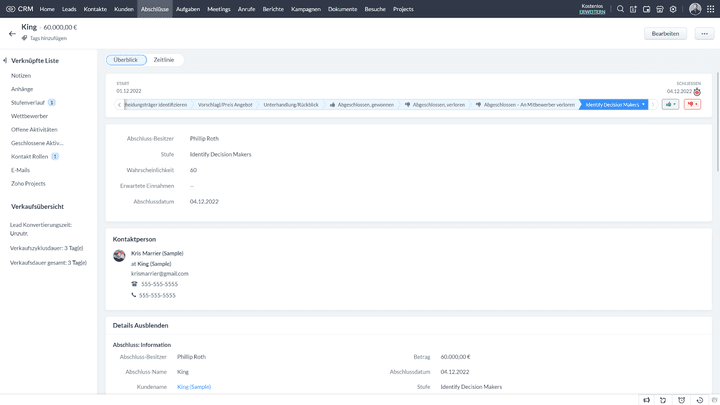This screenshot has width=720, height=405.
Task: Click the quick create plus icon
Action: click(633, 9)
